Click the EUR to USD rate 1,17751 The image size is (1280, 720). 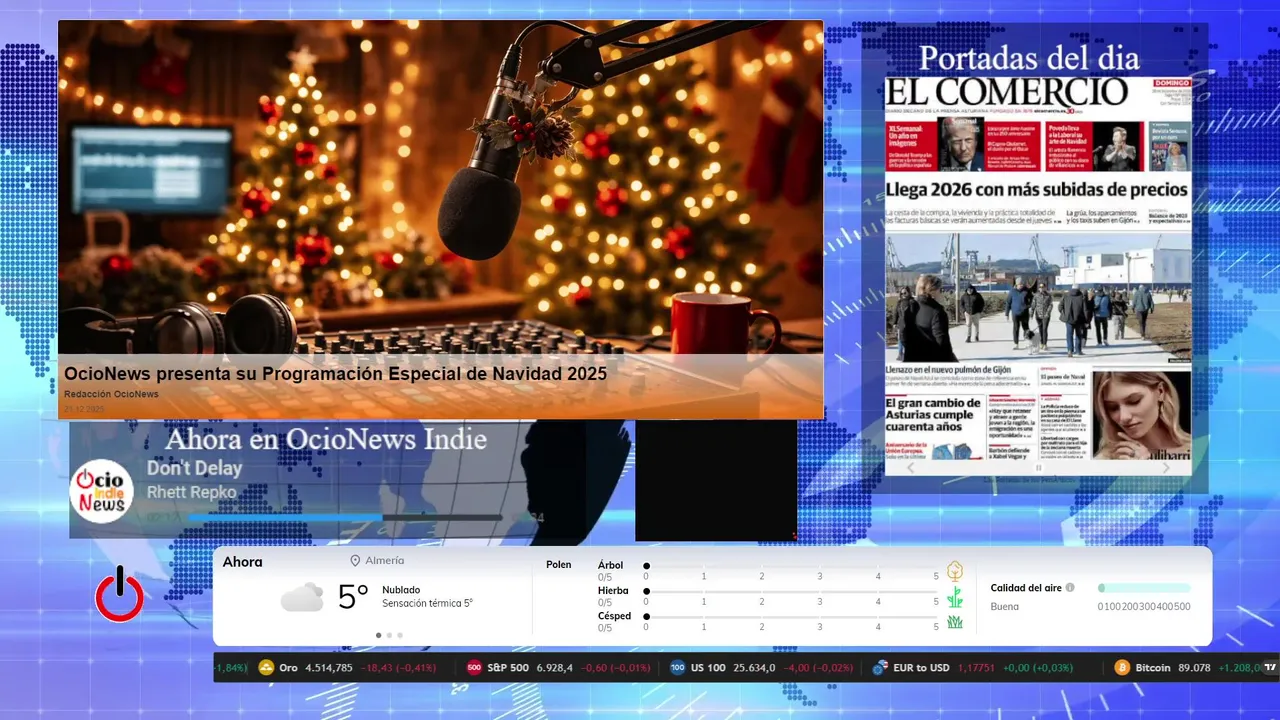coord(976,668)
